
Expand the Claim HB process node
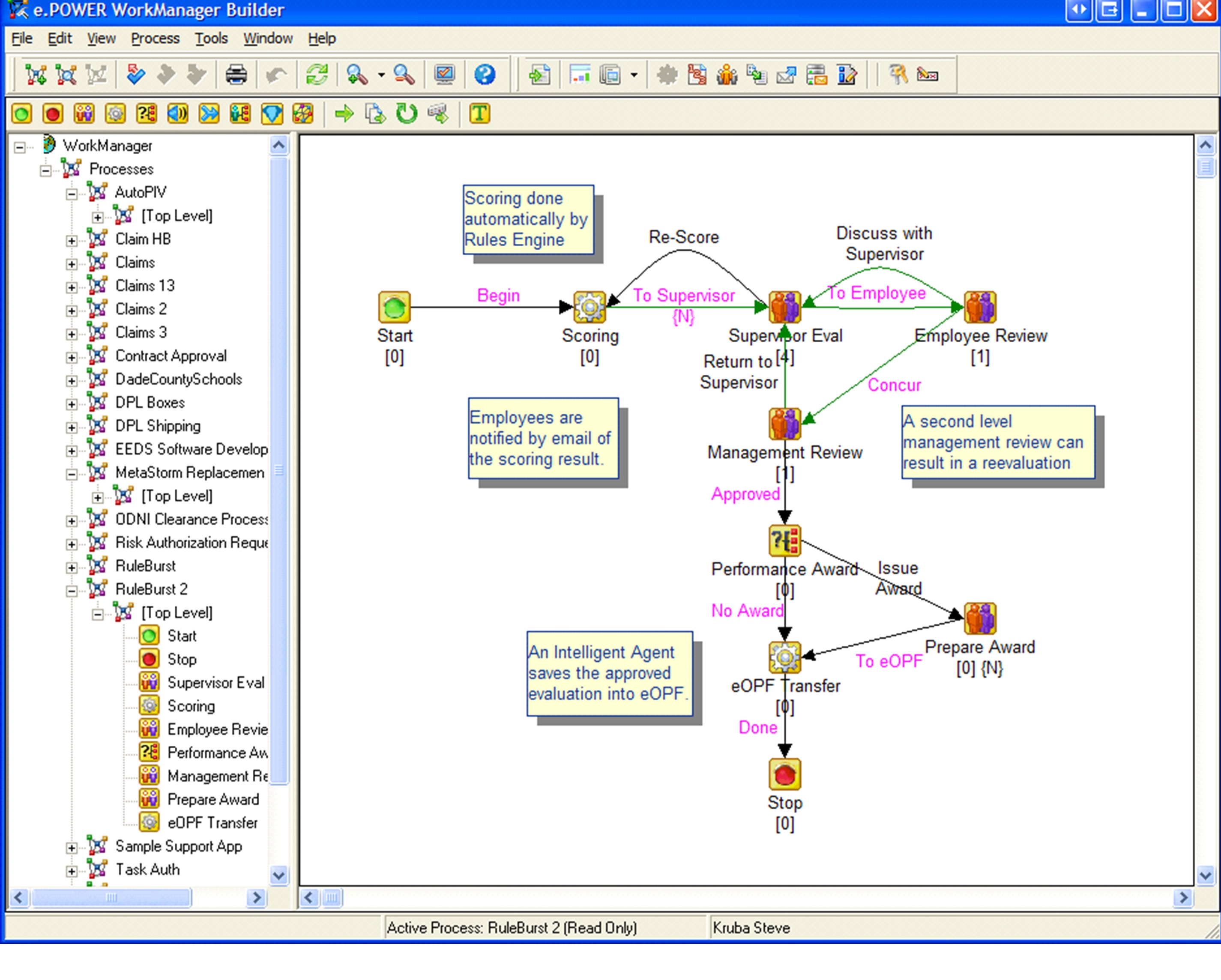tap(72, 241)
